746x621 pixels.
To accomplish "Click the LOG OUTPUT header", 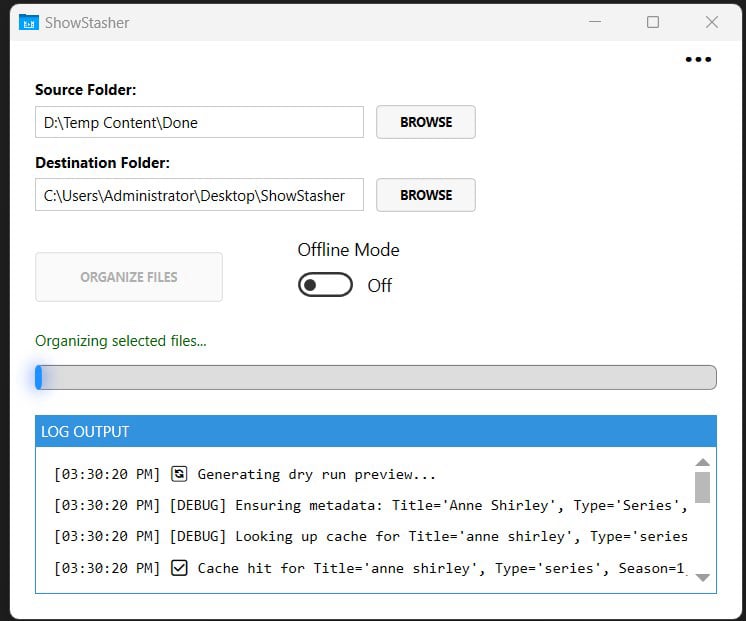I will 376,431.
